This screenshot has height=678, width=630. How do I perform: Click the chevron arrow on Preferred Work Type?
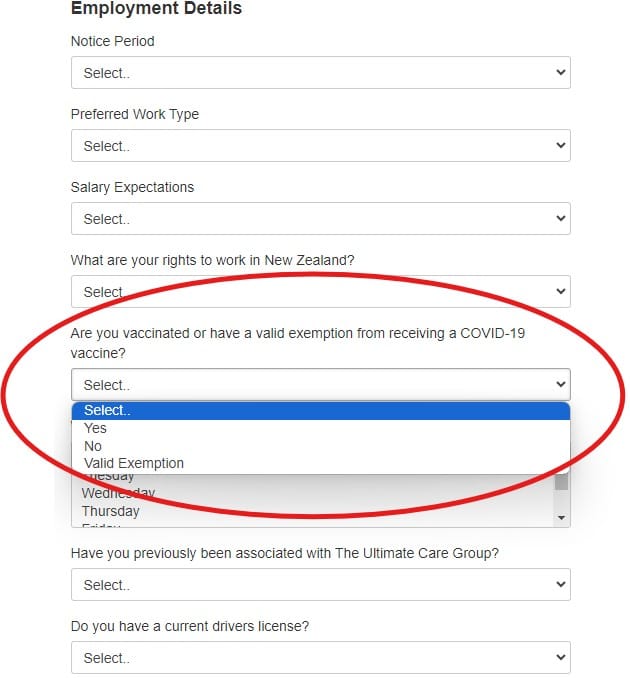560,146
